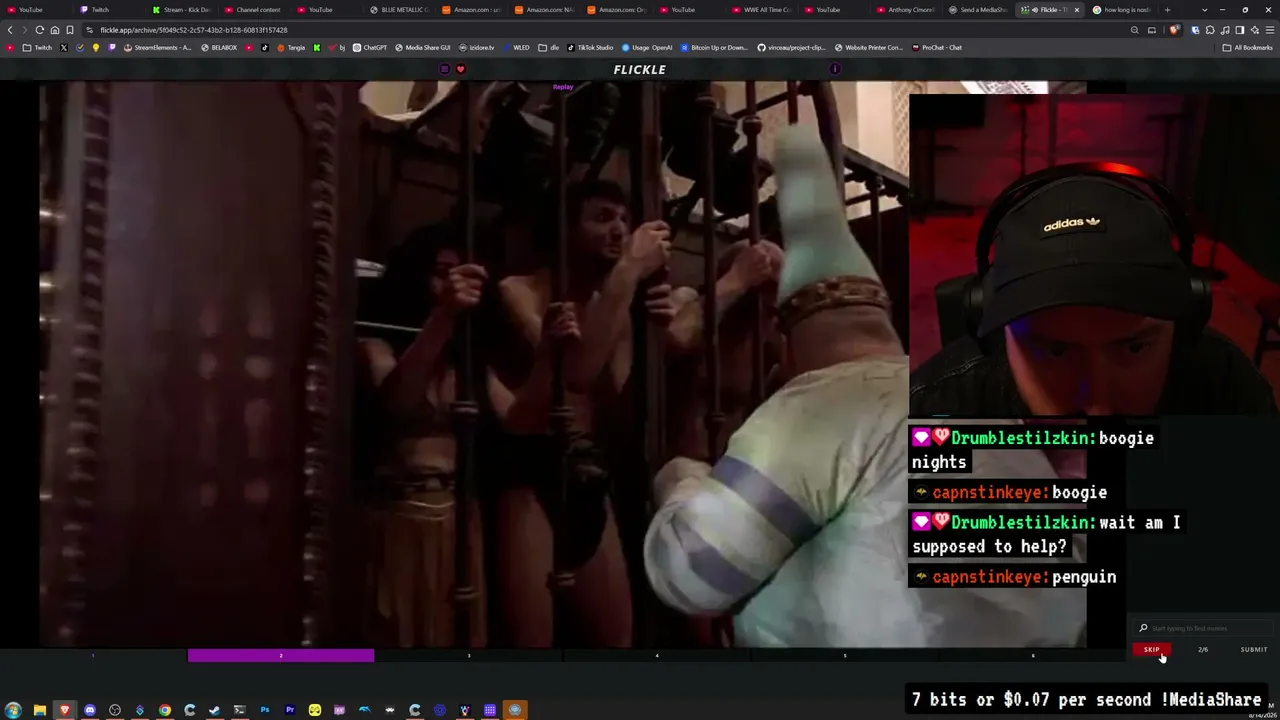1280x720 pixels.
Task: Click the bookmark this page icon
Action: point(70,30)
